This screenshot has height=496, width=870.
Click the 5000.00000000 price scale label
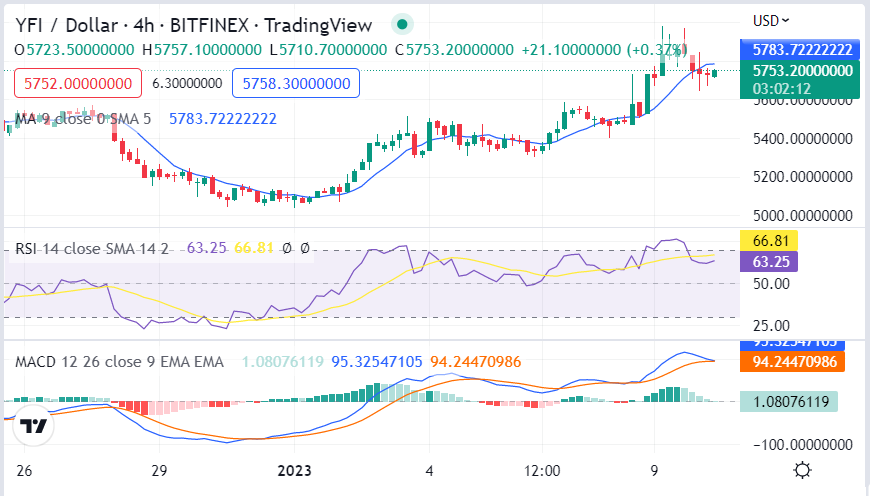coord(802,215)
